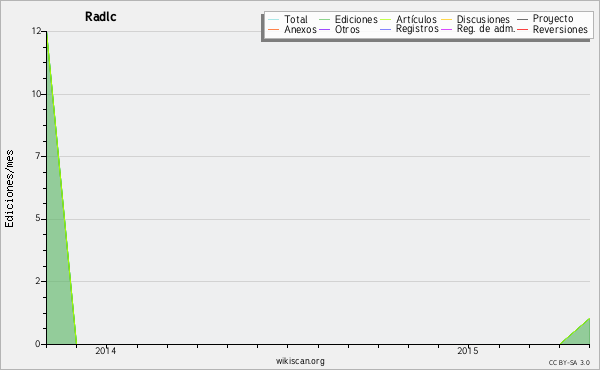Click the small green rise at chart end

[x=580, y=336]
